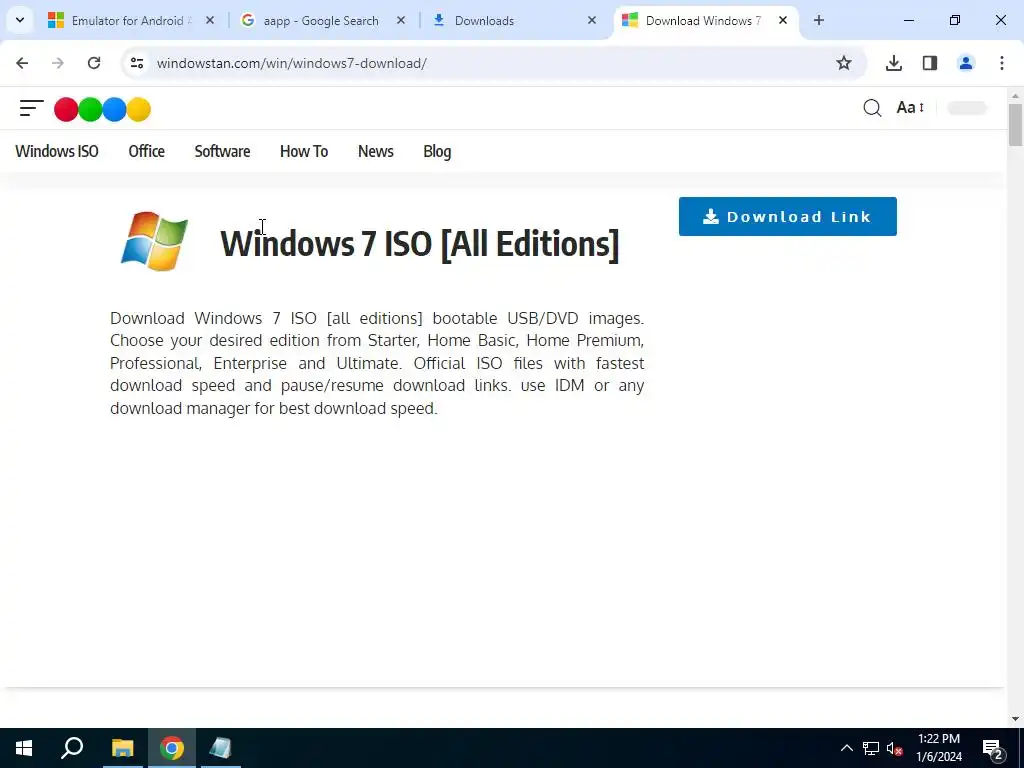1024x768 pixels.
Task: Show Chrome downloads popup
Action: tap(894, 63)
